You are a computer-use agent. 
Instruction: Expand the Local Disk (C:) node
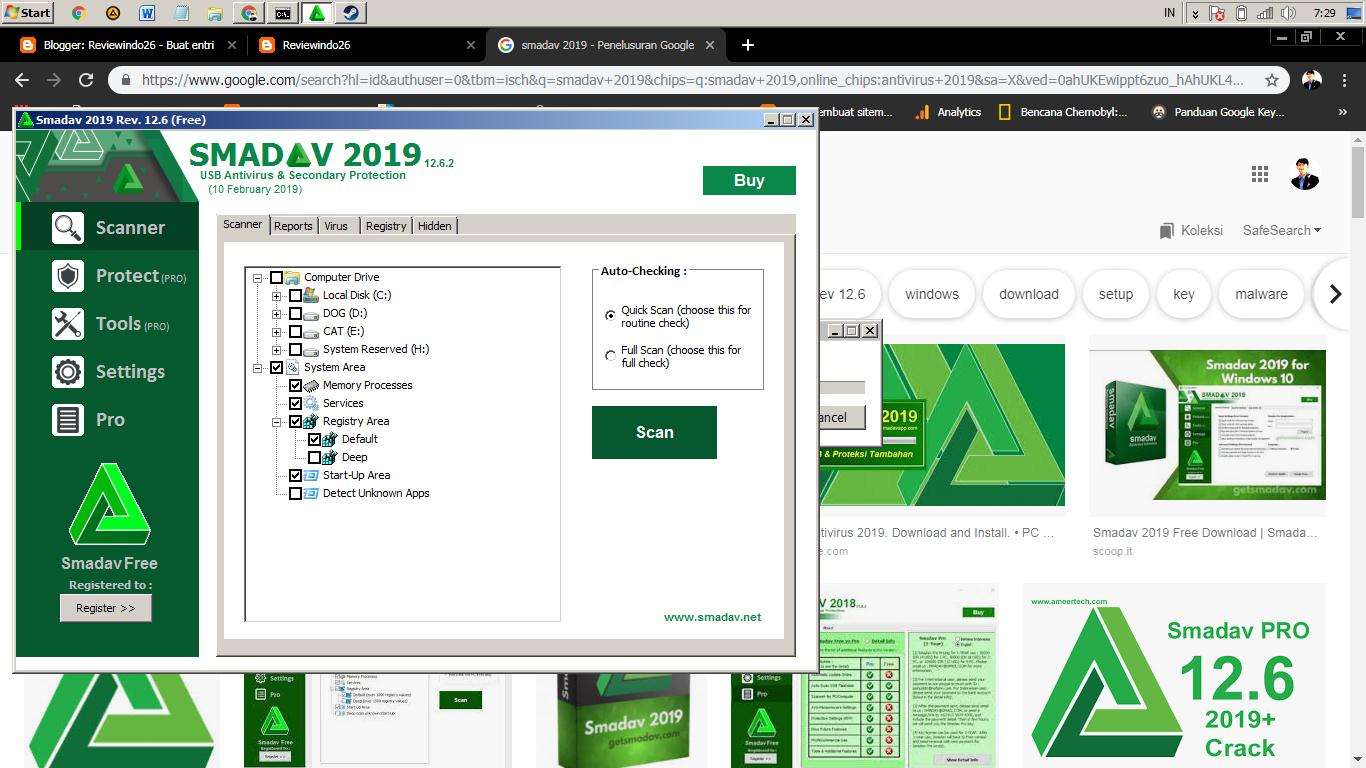pyautogui.click(x=277, y=295)
